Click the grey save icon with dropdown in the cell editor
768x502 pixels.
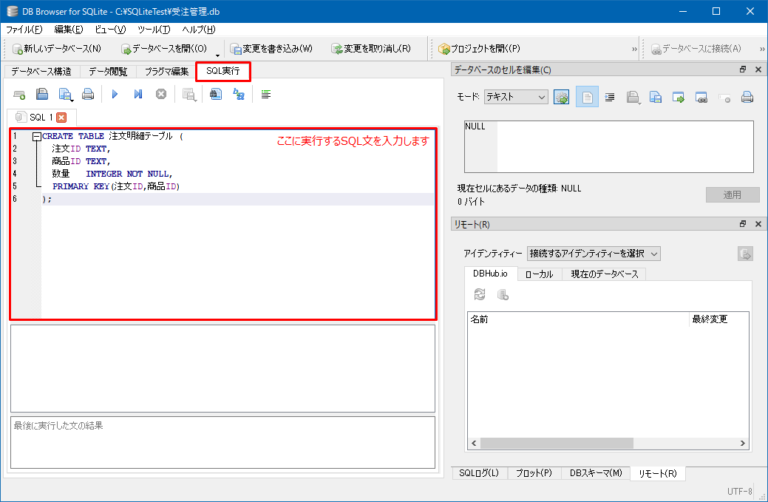pyautogui.click(x=633, y=97)
